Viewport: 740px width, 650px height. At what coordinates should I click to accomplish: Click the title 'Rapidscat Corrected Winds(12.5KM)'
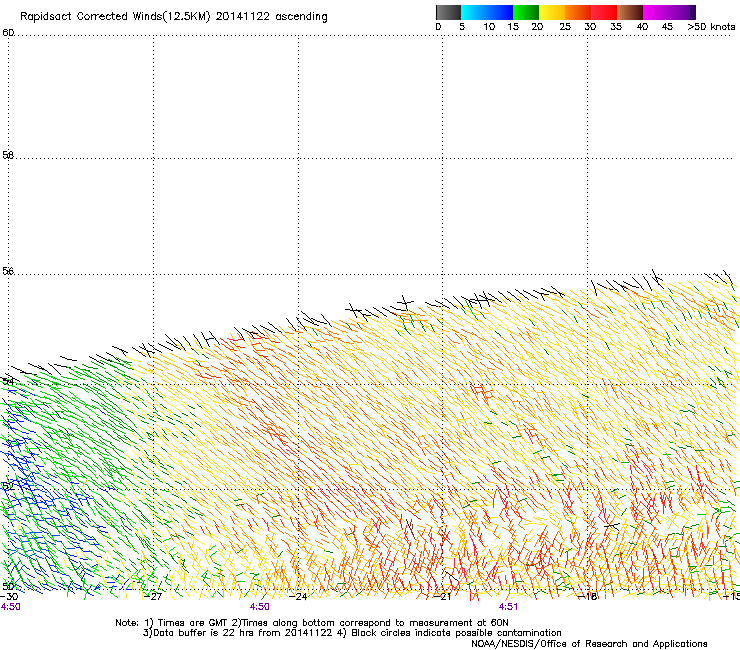(x=115, y=17)
